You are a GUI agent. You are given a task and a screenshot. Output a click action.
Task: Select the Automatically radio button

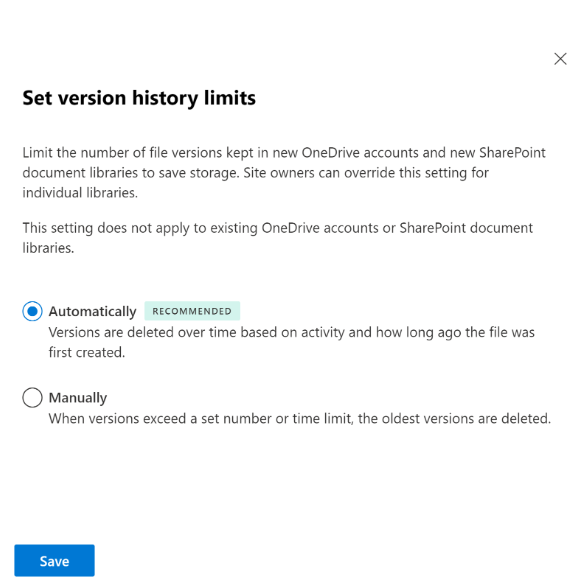(32, 311)
